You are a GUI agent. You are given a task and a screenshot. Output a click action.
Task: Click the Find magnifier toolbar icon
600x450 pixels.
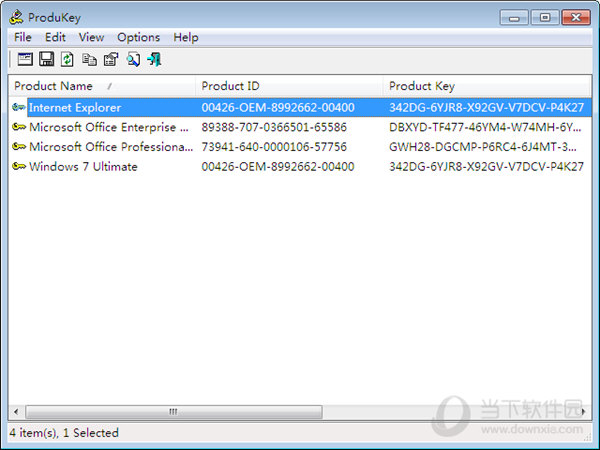click(x=133, y=60)
